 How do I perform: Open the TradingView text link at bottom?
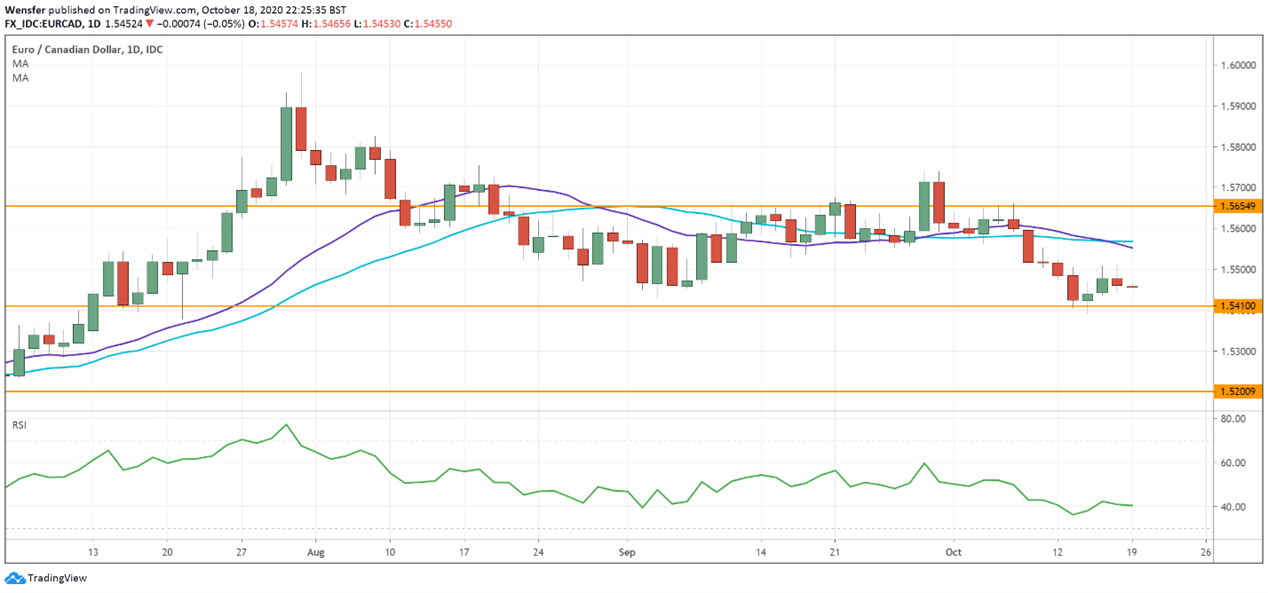57,578
